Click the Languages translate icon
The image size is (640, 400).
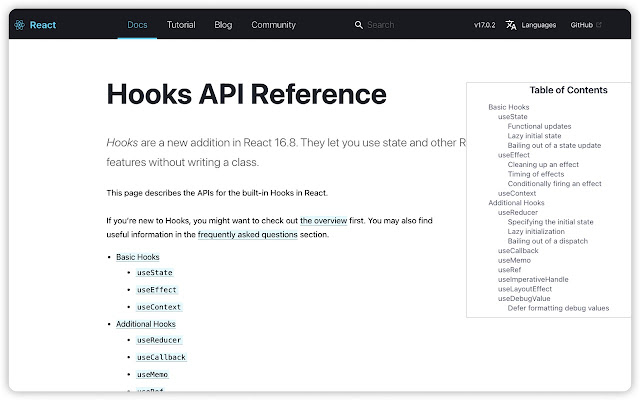coord(511,25)
